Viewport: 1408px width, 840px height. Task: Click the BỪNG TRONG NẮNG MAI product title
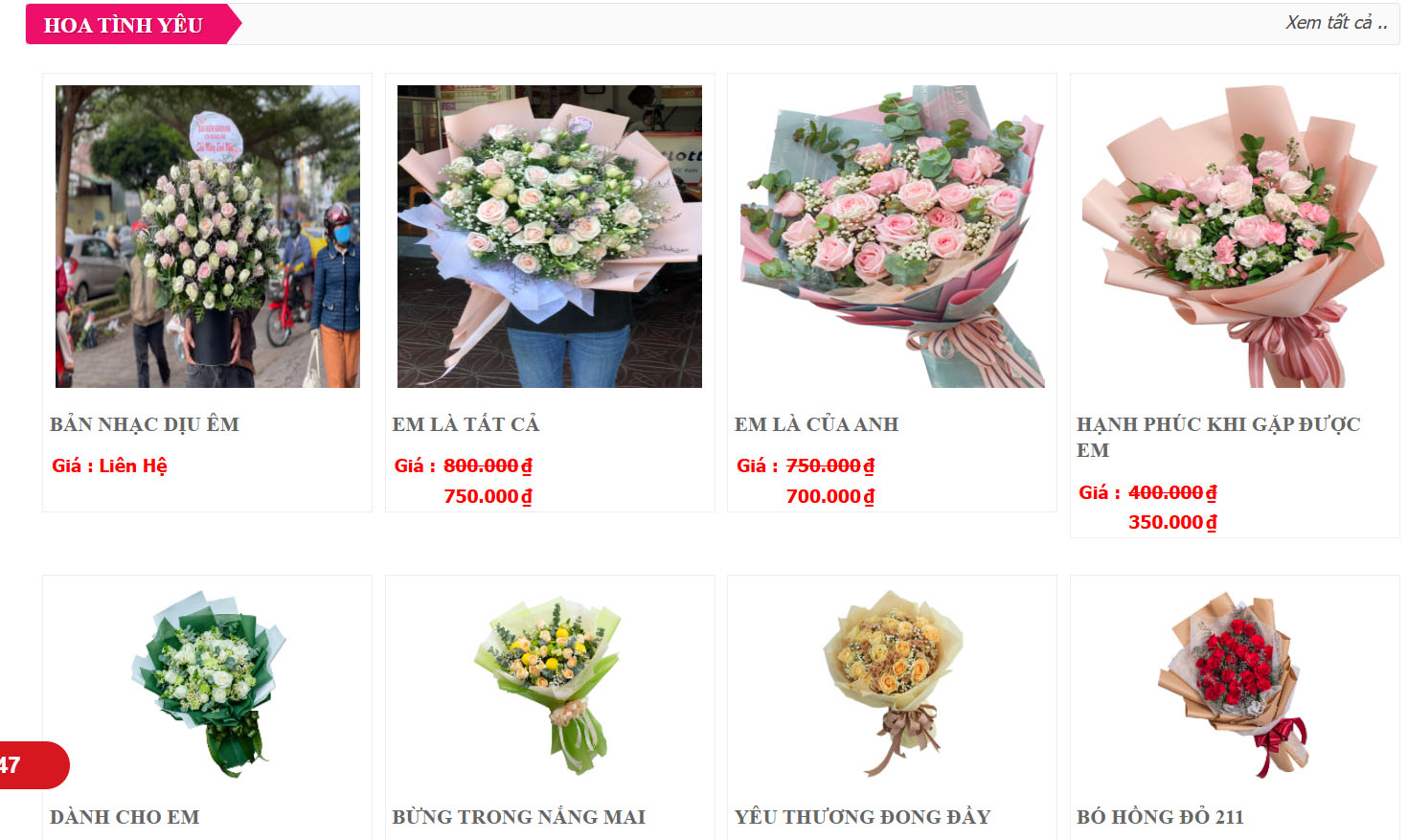(518, 817)
